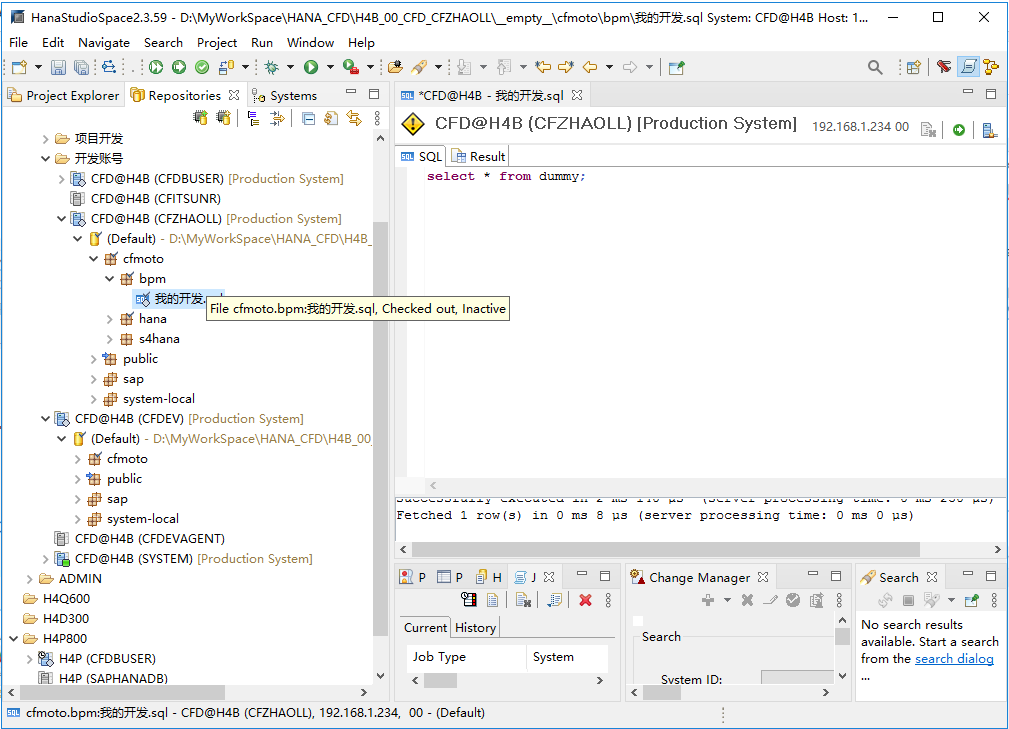Image resolution: width=1009 pixels, height=729 pixels.
Task: Click the System ID input field
Action: 797,677
